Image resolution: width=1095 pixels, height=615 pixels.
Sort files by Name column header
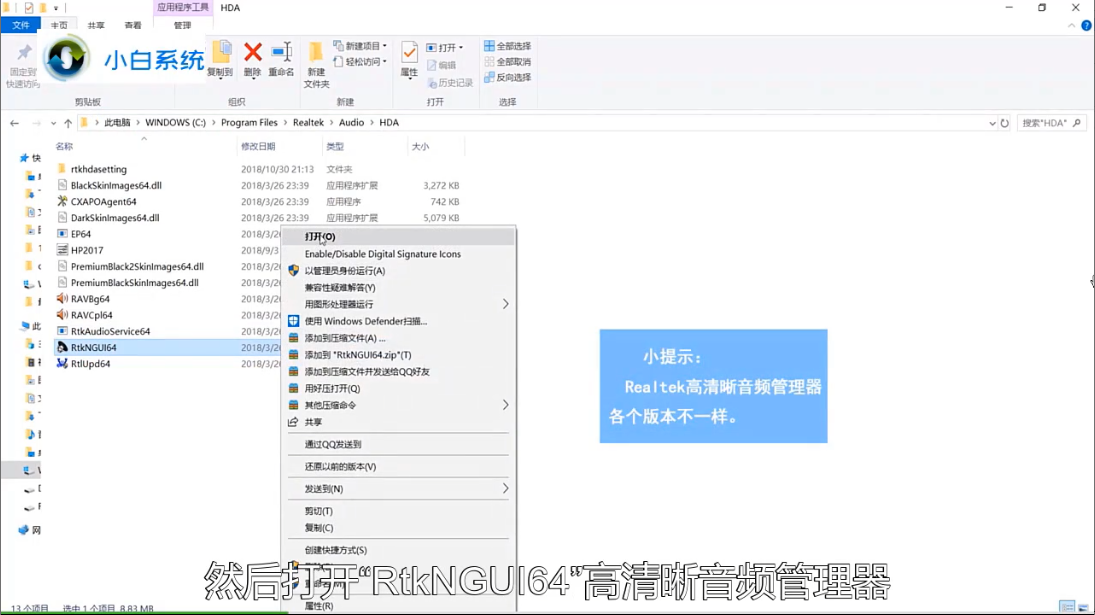click(x=65, y=147)
